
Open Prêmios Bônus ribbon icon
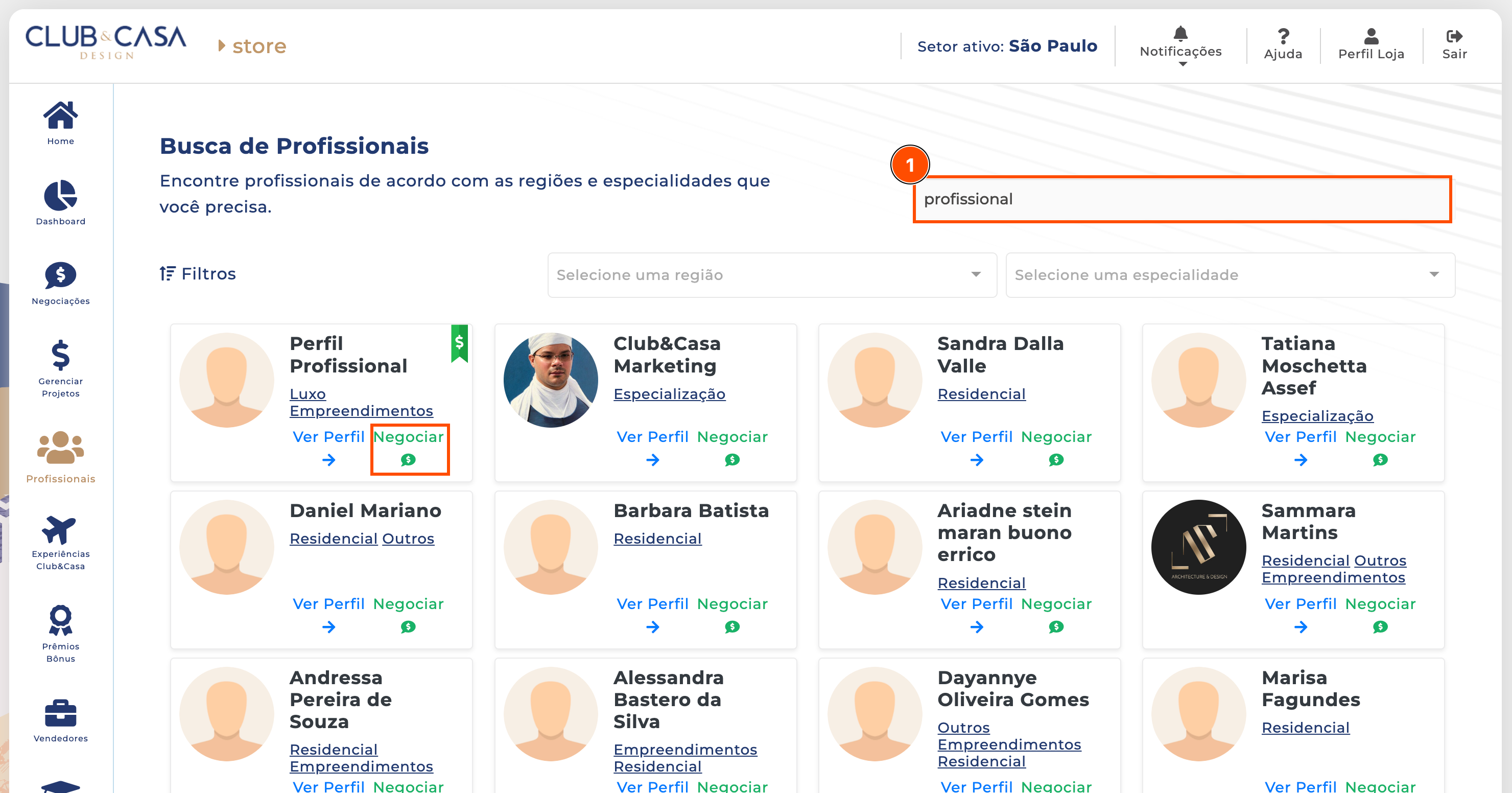pos(60,620)
